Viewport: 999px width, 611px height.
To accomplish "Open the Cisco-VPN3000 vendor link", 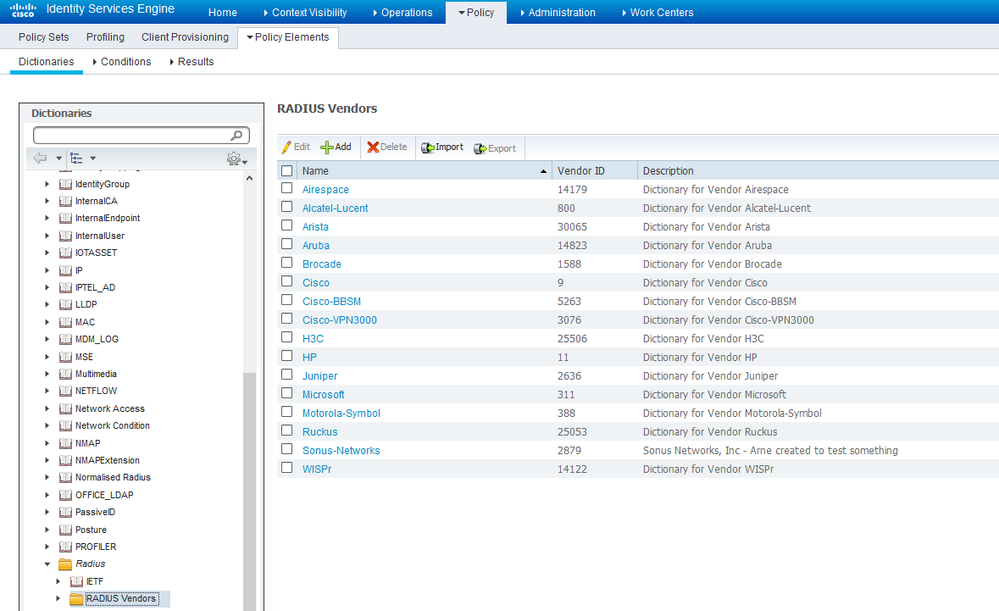I will 340,320.
